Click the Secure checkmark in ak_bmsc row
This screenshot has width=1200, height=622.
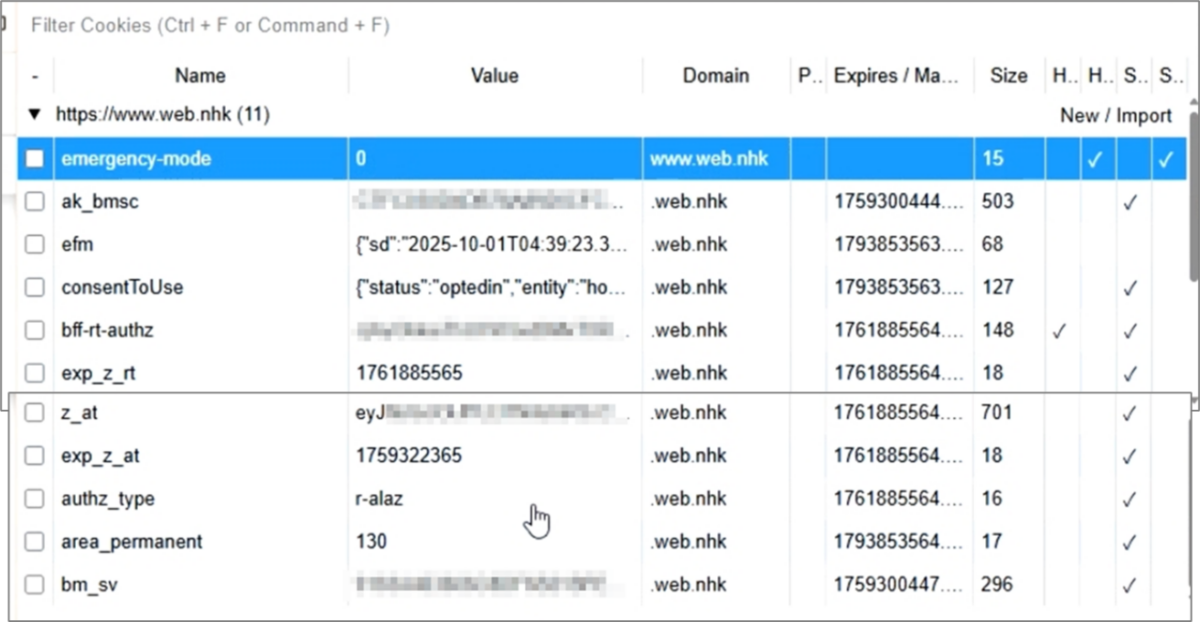[x=1130, y=202]
